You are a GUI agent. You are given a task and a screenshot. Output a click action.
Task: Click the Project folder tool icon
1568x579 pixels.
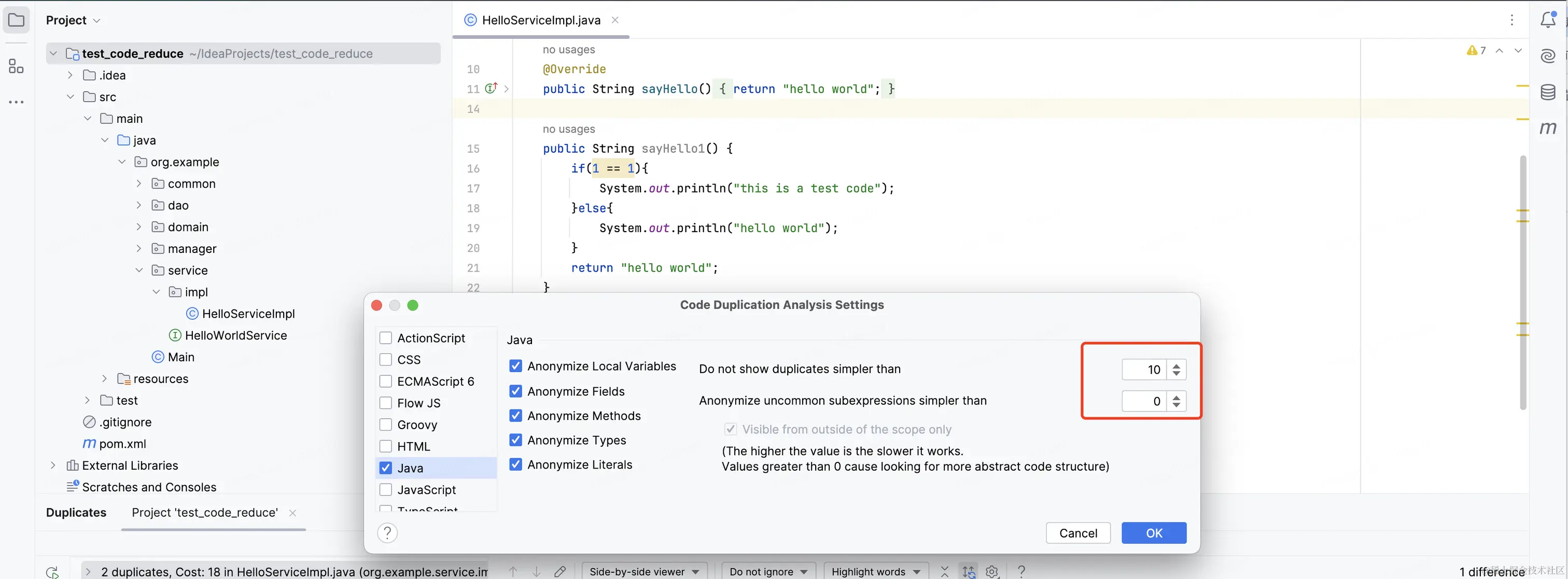point(17,20)
